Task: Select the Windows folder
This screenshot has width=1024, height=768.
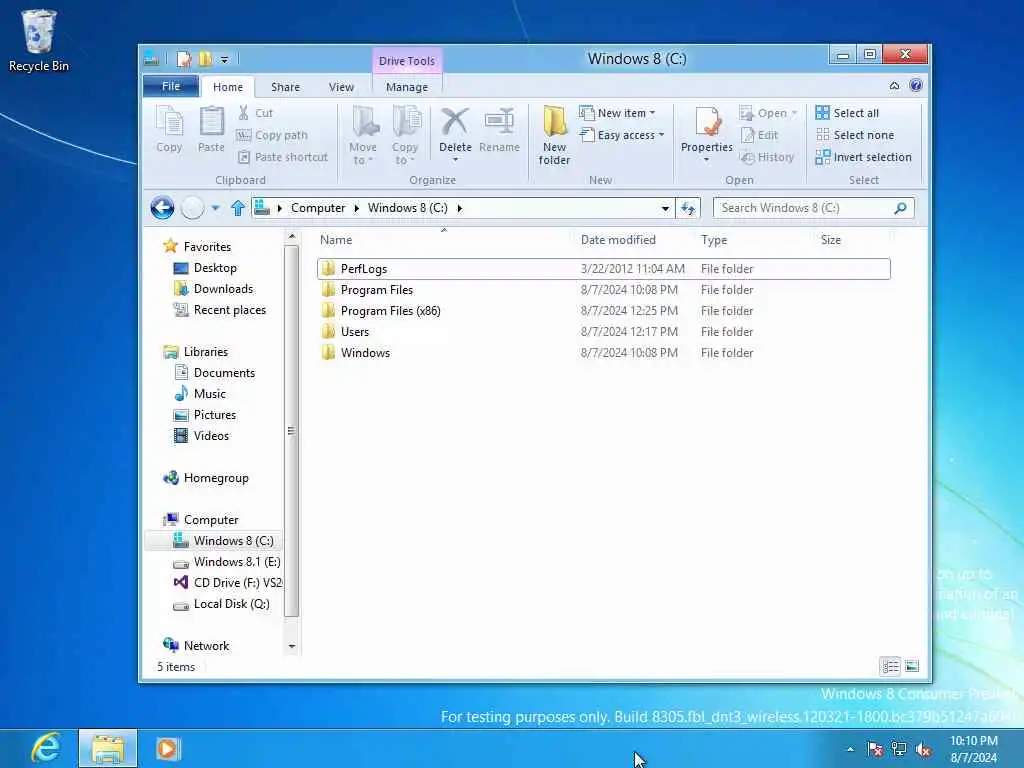Action: click(x=603, y=353)
